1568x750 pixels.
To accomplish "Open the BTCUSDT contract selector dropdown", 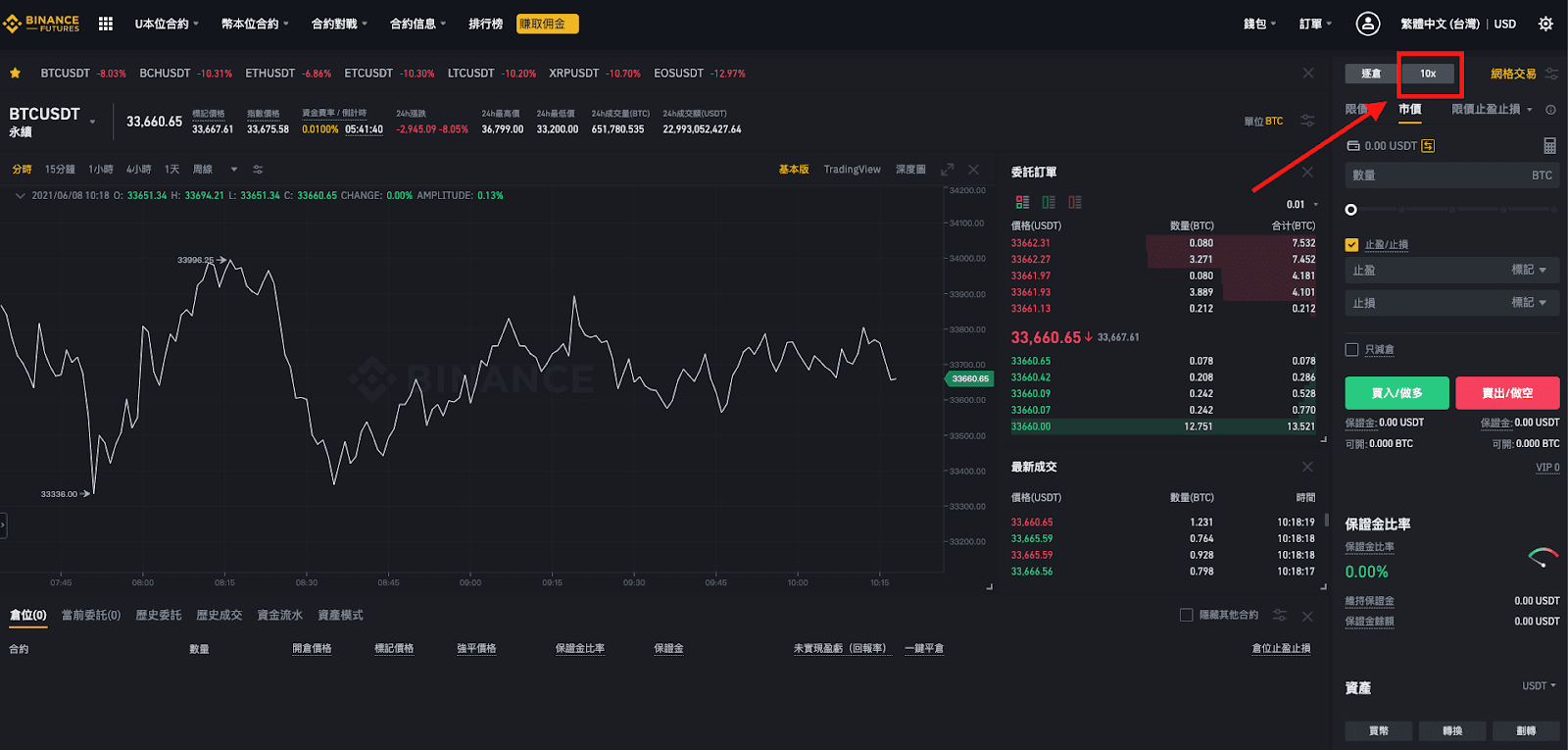I will 93,123.
